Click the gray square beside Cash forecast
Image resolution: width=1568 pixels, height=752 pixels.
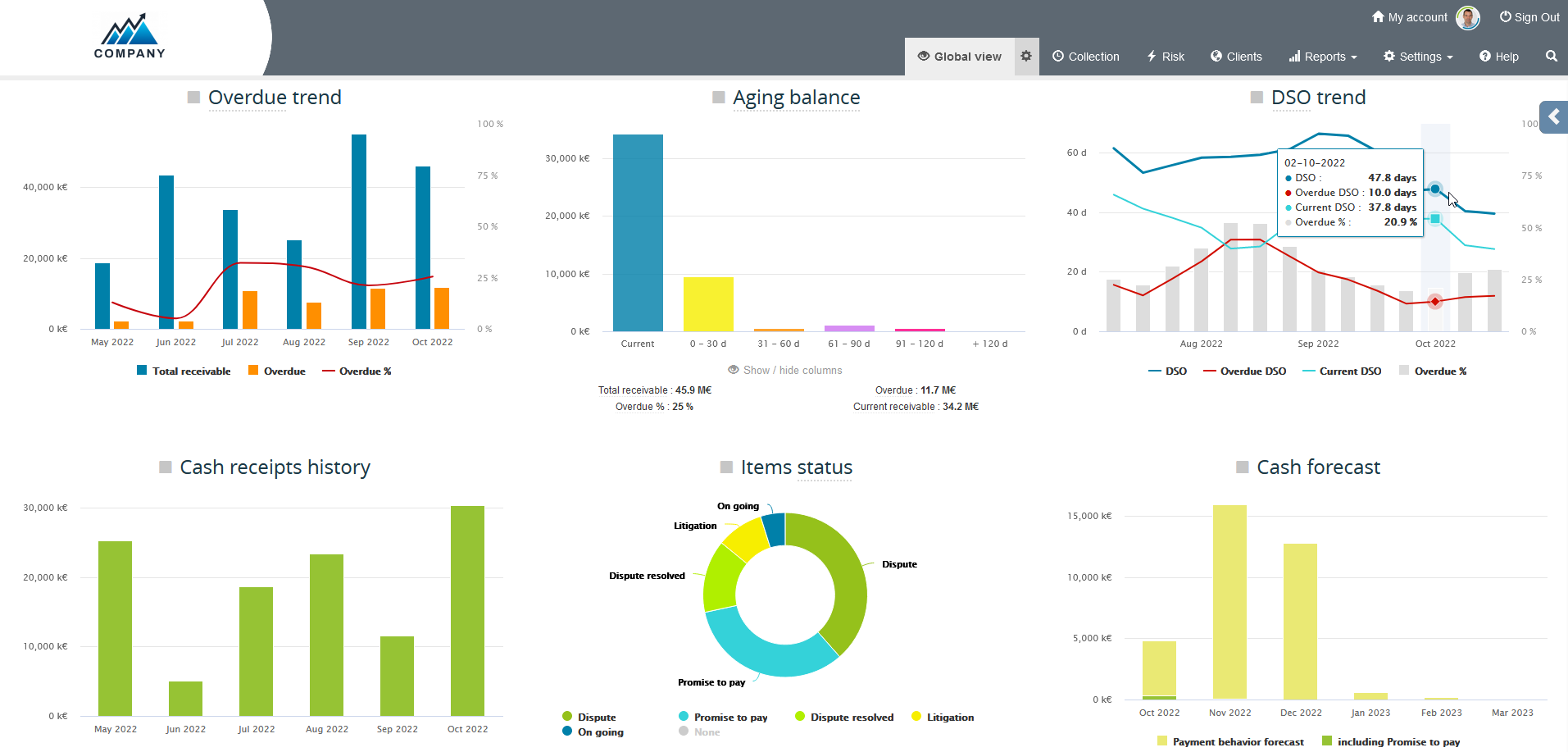pos(1243,467)
